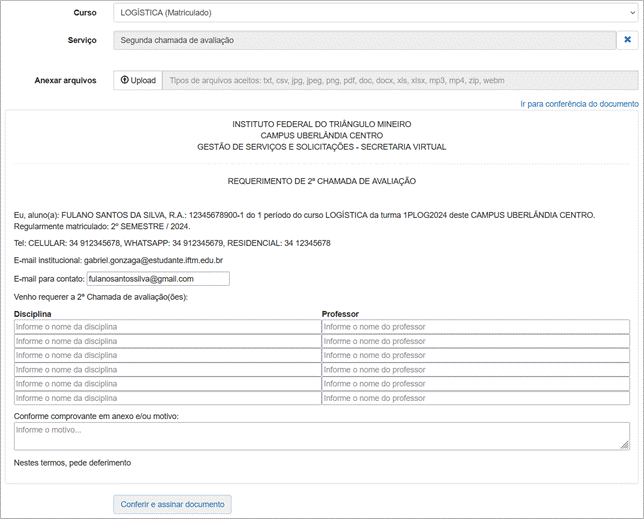Viewport: 644px width, 519px height.
Task: Edit the E-mail para contato field
Action: (158, 279)
